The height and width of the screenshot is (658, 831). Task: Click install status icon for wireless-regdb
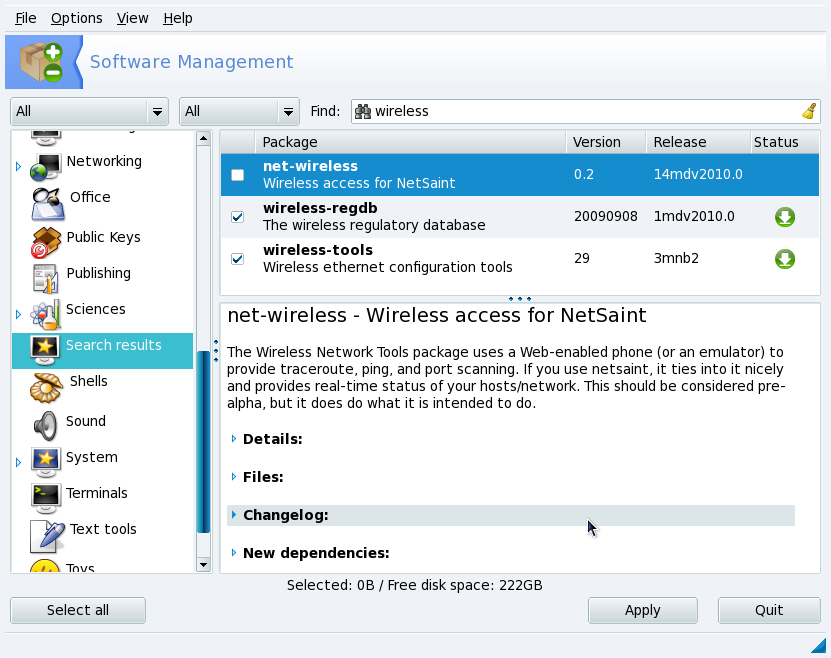tap(785, 217)
